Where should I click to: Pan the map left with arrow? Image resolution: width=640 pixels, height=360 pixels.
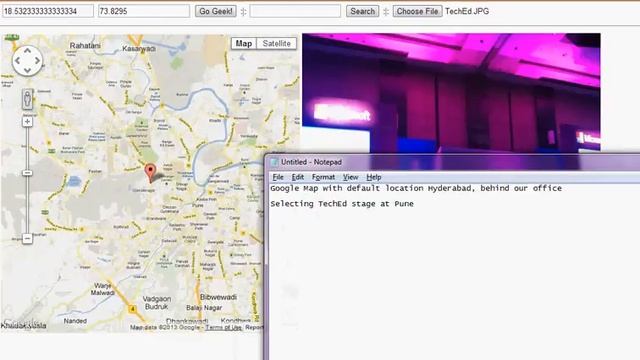18,61
